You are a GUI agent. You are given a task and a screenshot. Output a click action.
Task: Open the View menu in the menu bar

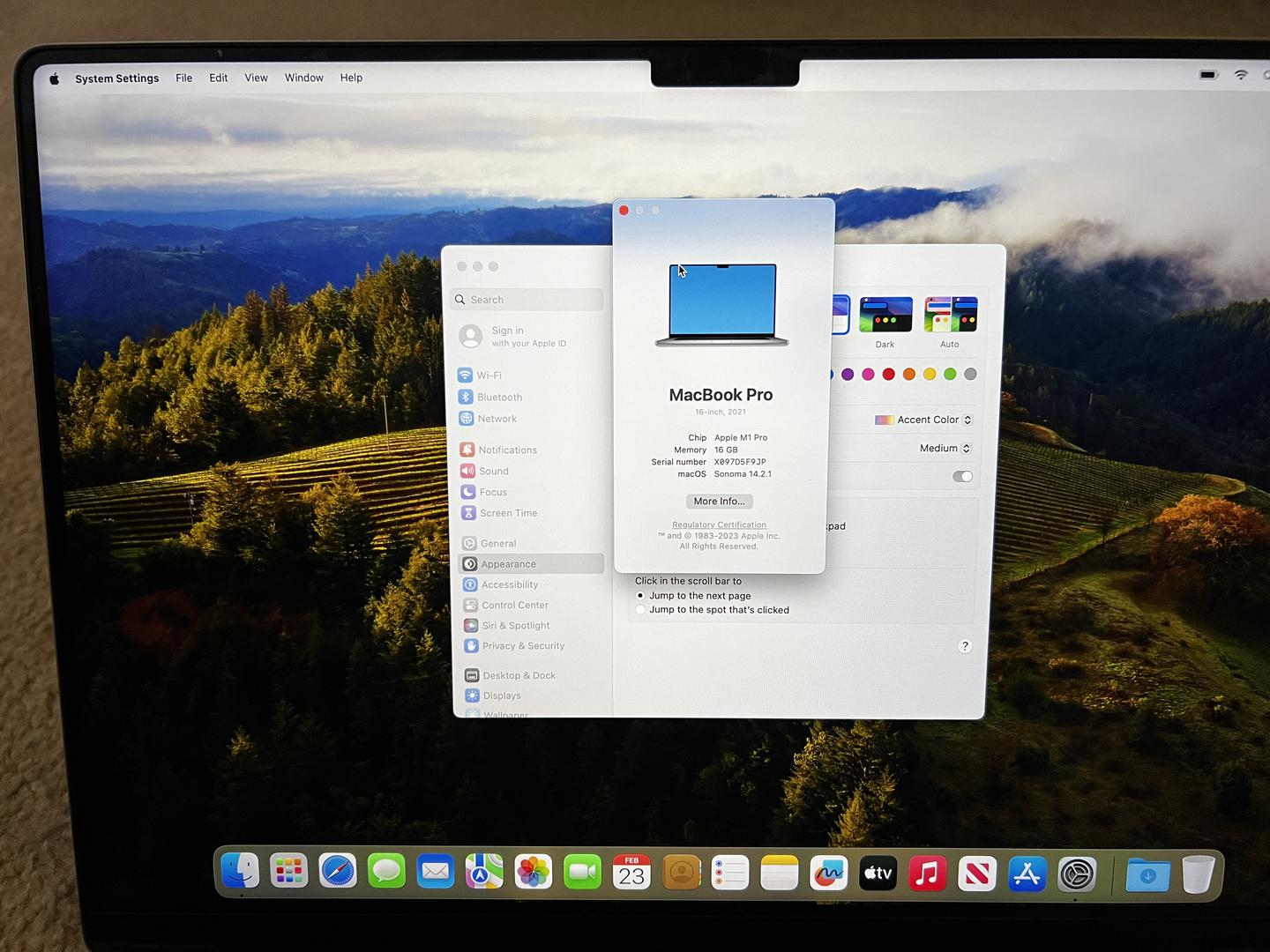click(256, 78)
